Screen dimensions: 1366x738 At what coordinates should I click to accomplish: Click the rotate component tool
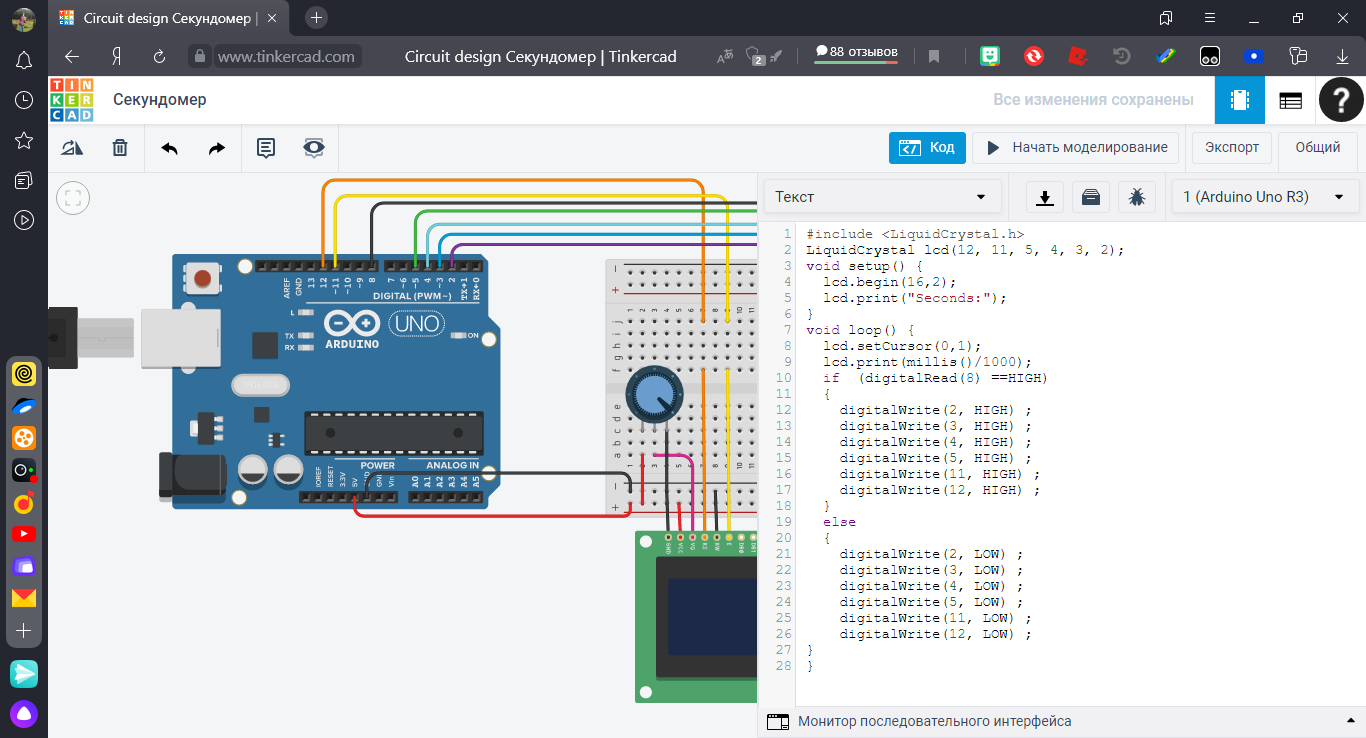point(72,148)
